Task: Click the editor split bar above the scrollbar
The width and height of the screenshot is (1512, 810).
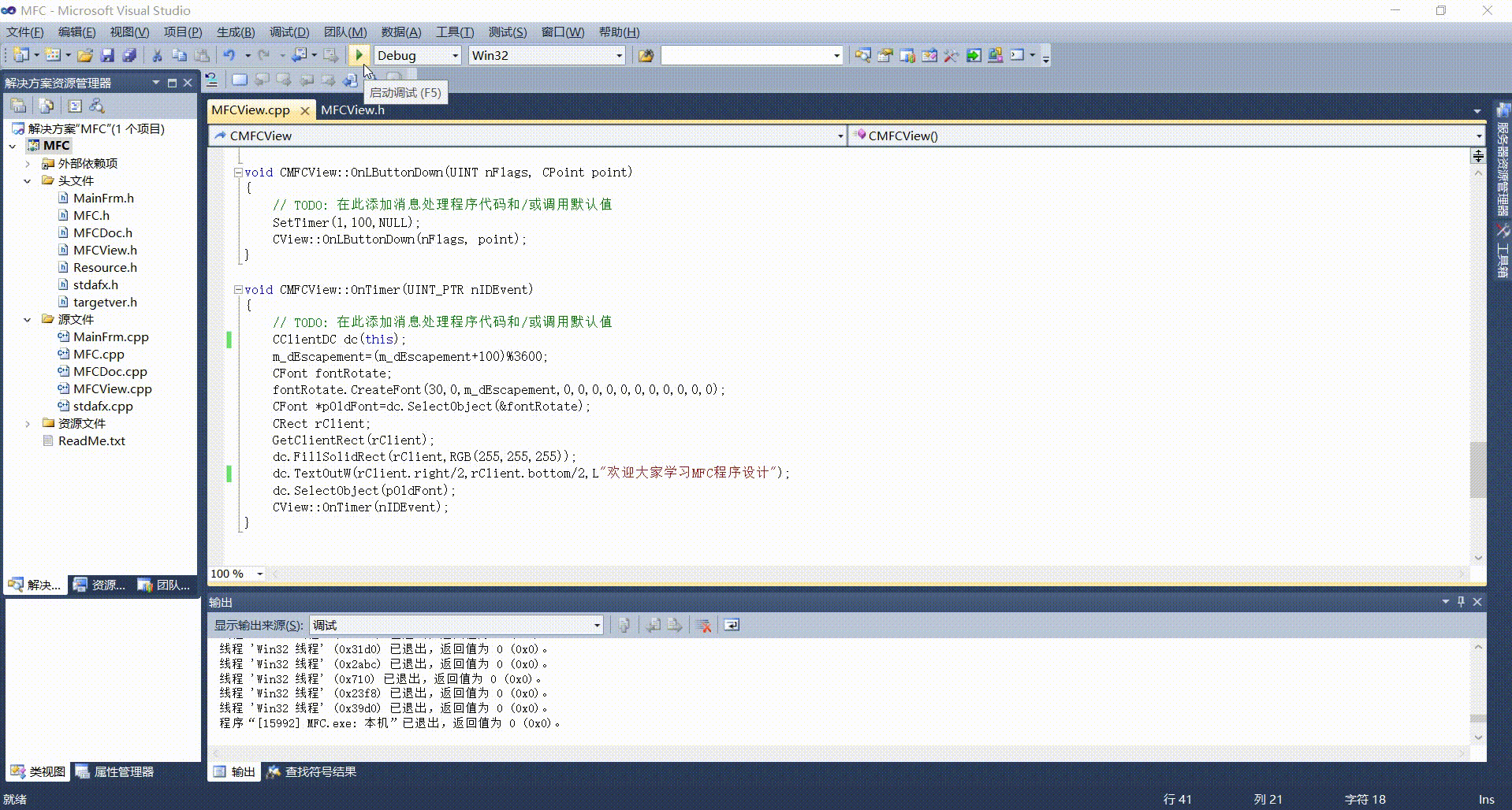Action: point(1478,157)
